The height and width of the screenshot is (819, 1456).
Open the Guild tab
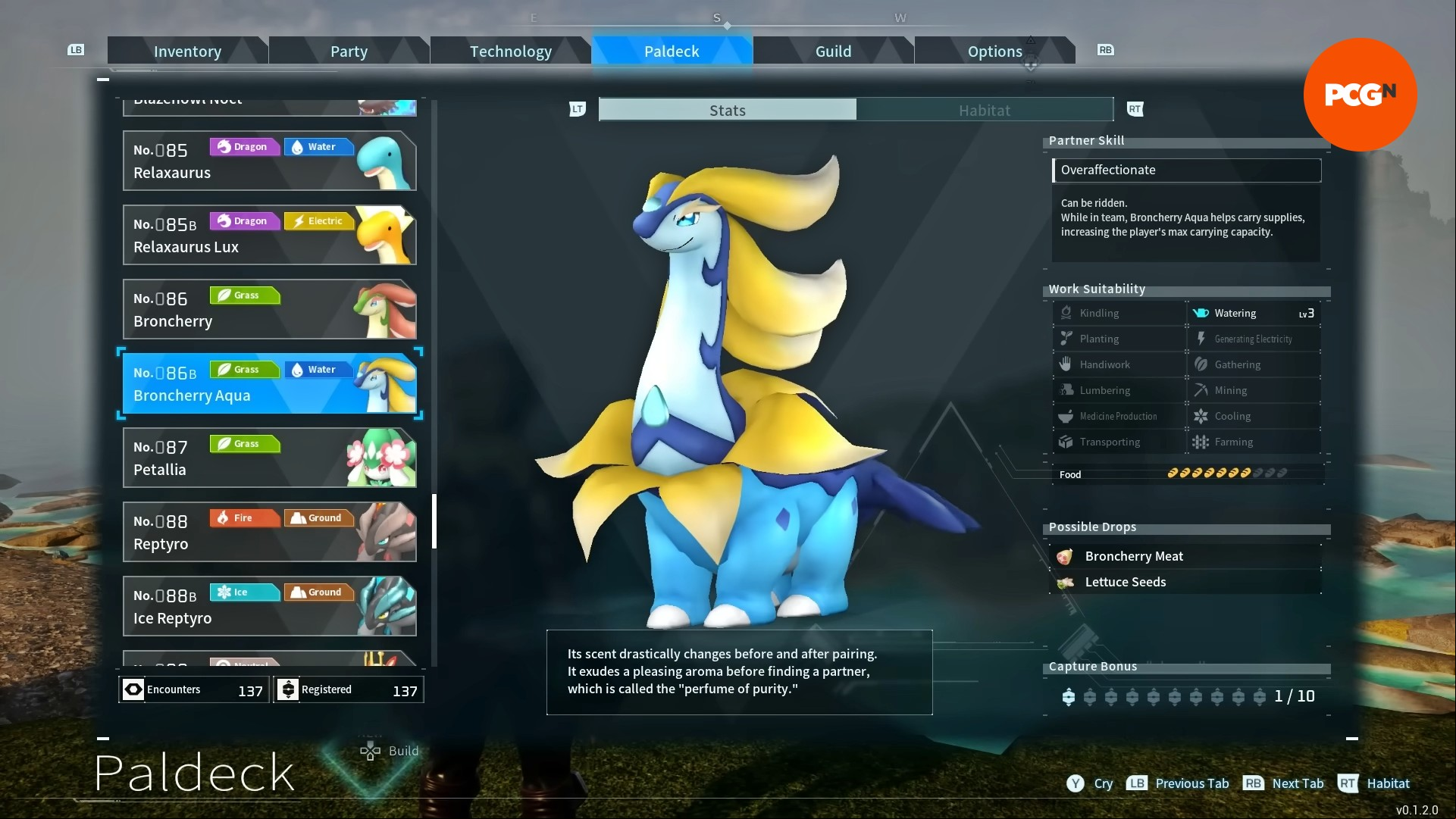point(833,51)
